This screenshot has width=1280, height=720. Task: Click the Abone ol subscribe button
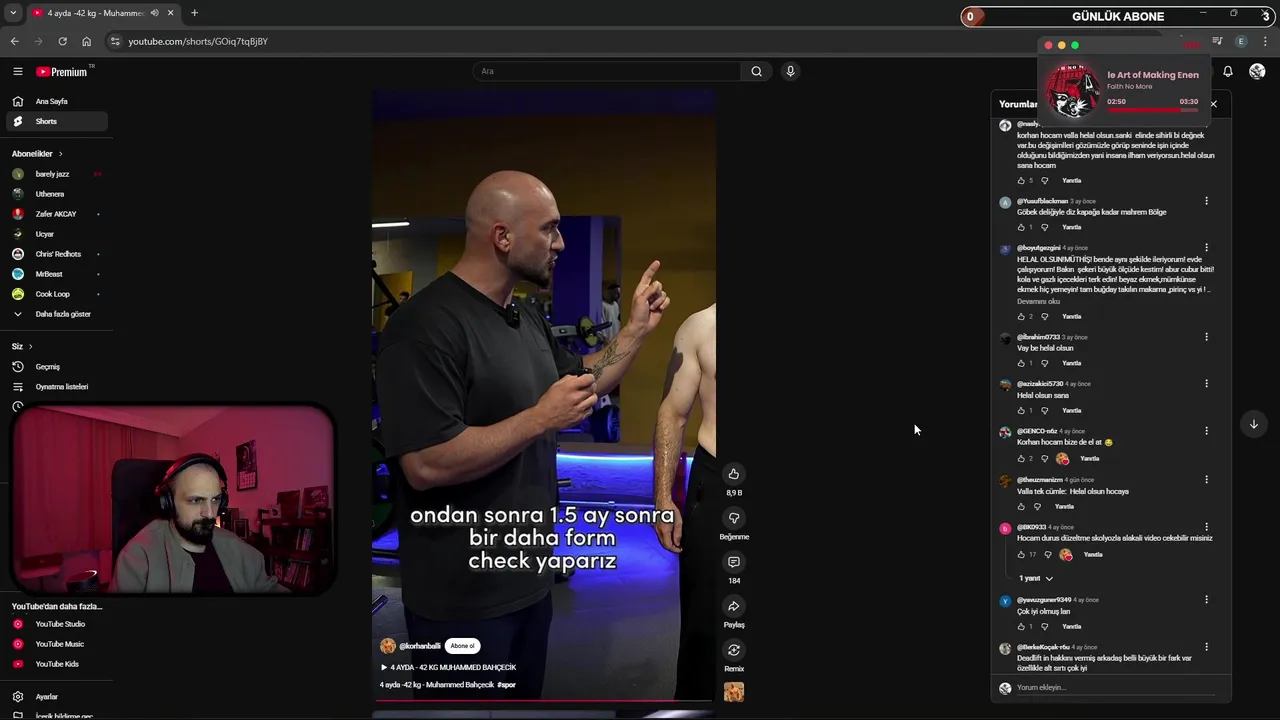(462, 646)
